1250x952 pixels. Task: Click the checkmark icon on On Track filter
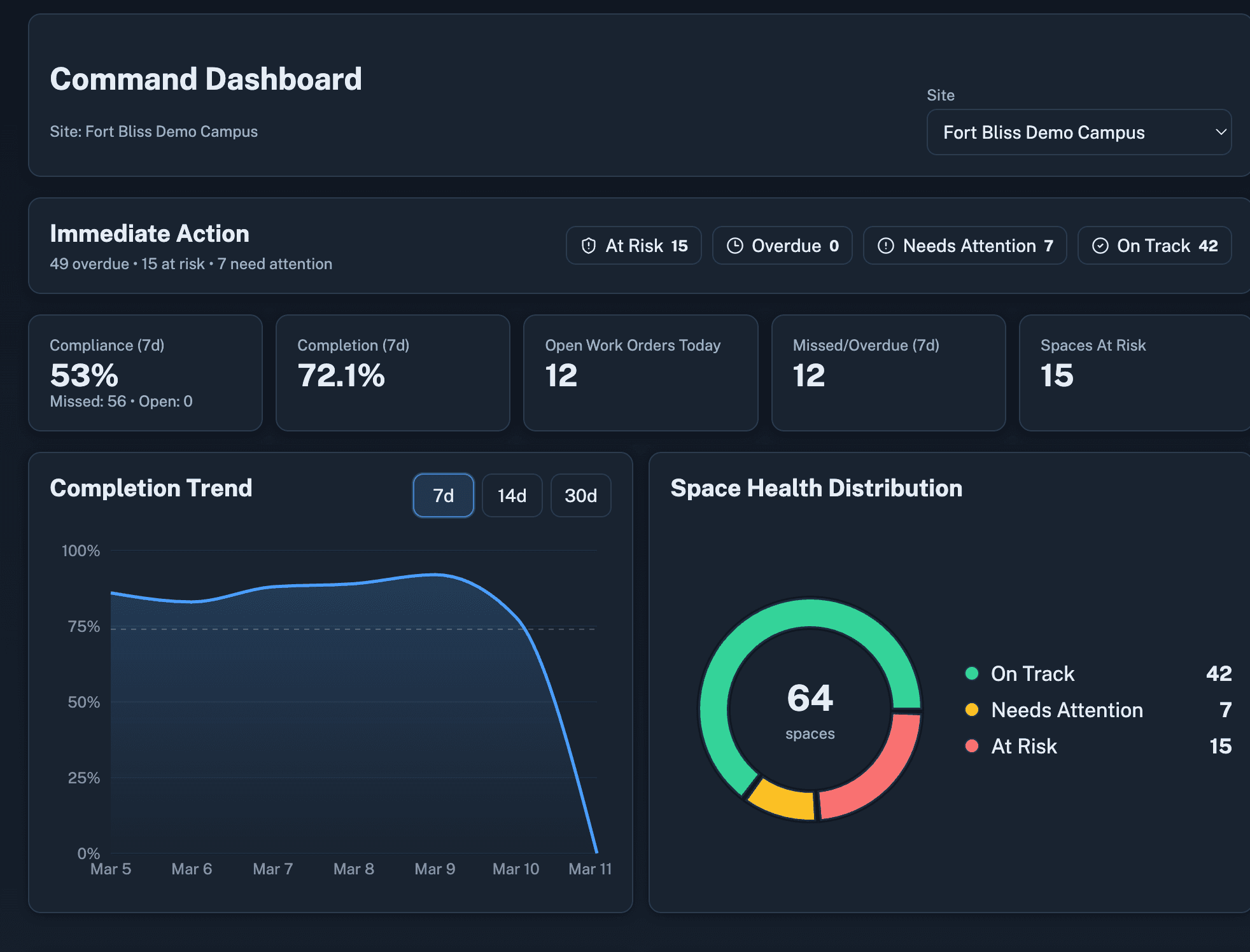1100,246
